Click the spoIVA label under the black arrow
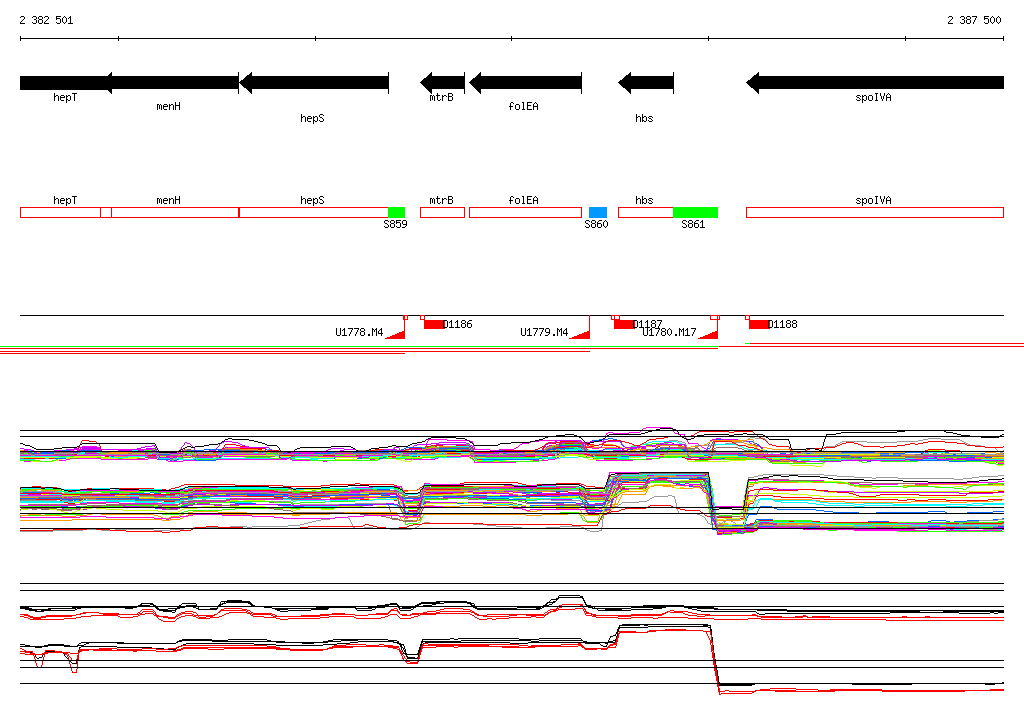This screenshot has height=714, width=1024. tap(873, 97)
